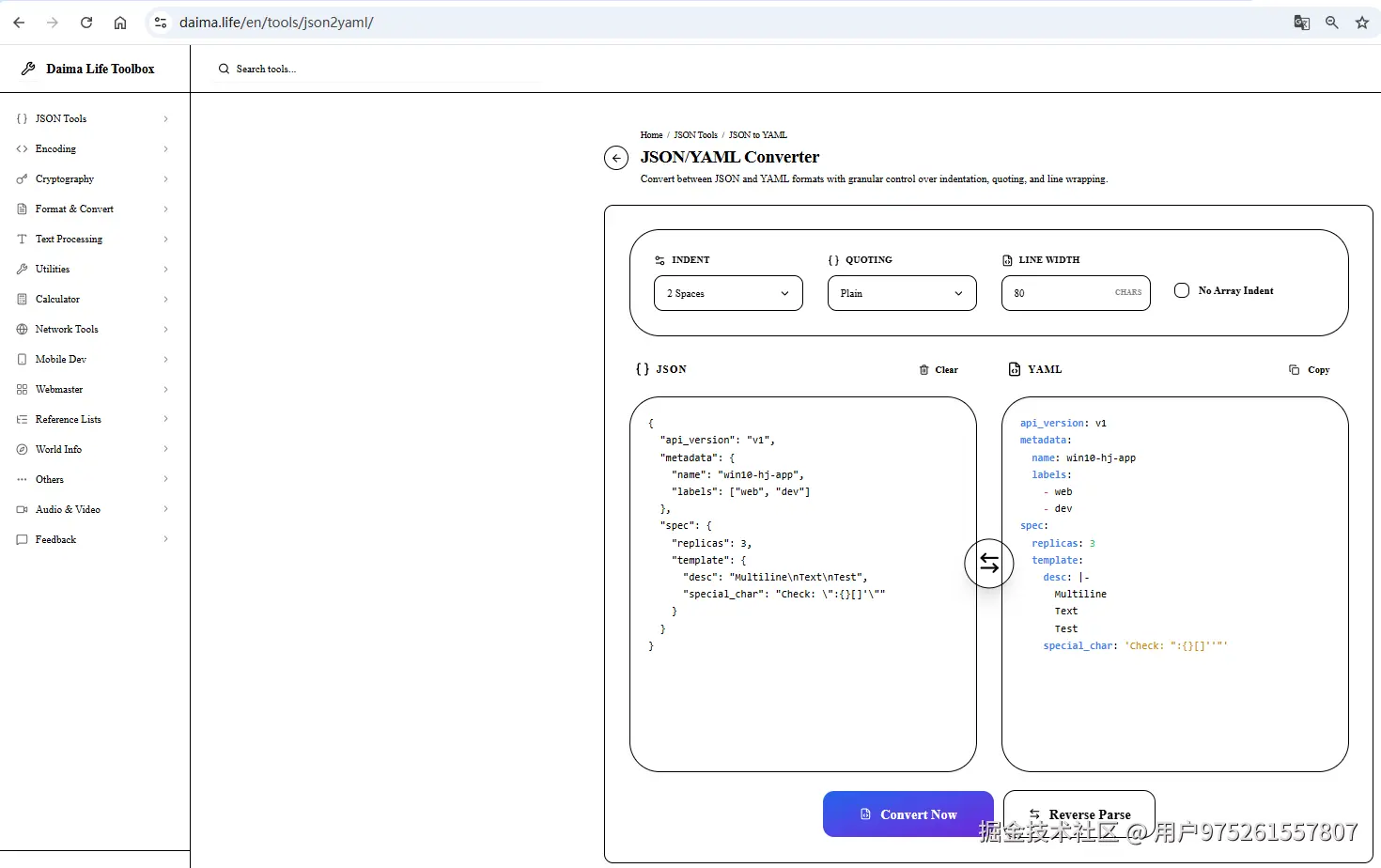Open JSON Tools breadcrumb link

tap(695, 135)
